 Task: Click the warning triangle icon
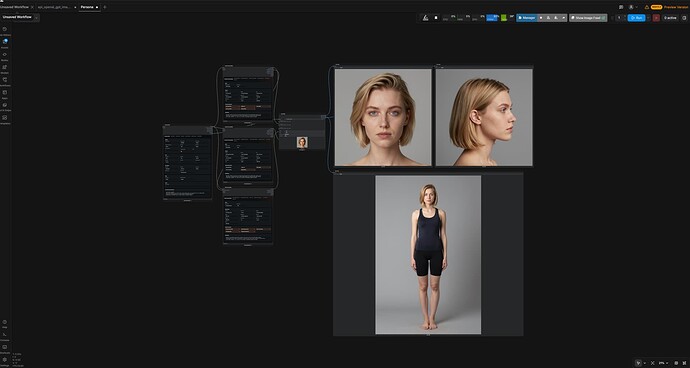pos(646,7)
